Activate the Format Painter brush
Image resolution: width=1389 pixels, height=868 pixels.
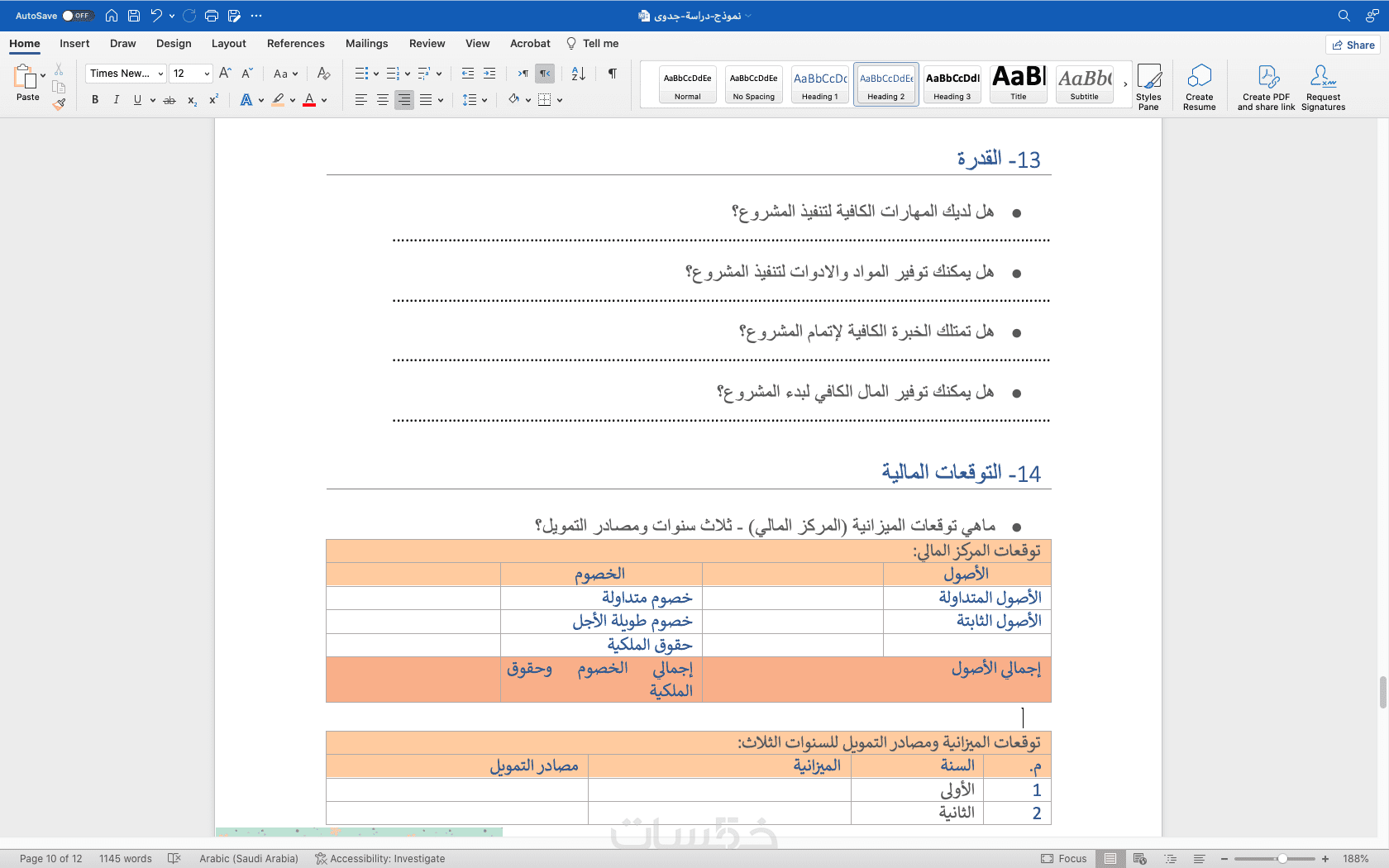click(59, 104)
